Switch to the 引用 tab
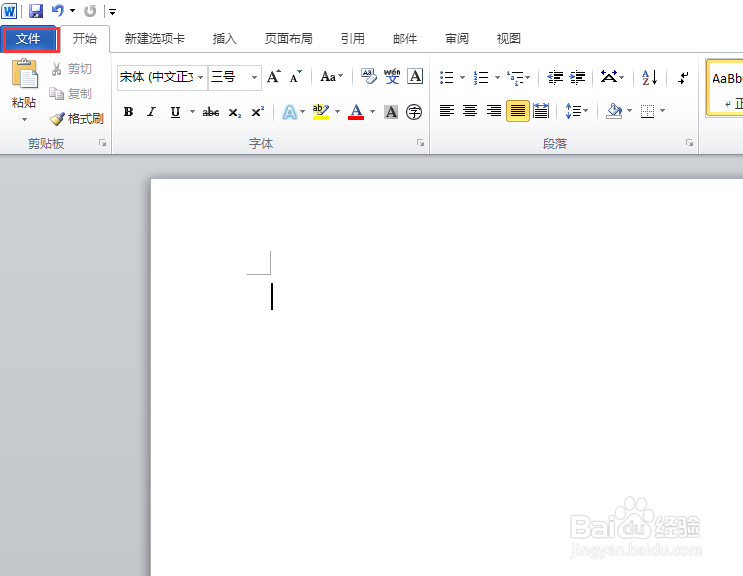The image size is (743, 576). tap(353, 39)
